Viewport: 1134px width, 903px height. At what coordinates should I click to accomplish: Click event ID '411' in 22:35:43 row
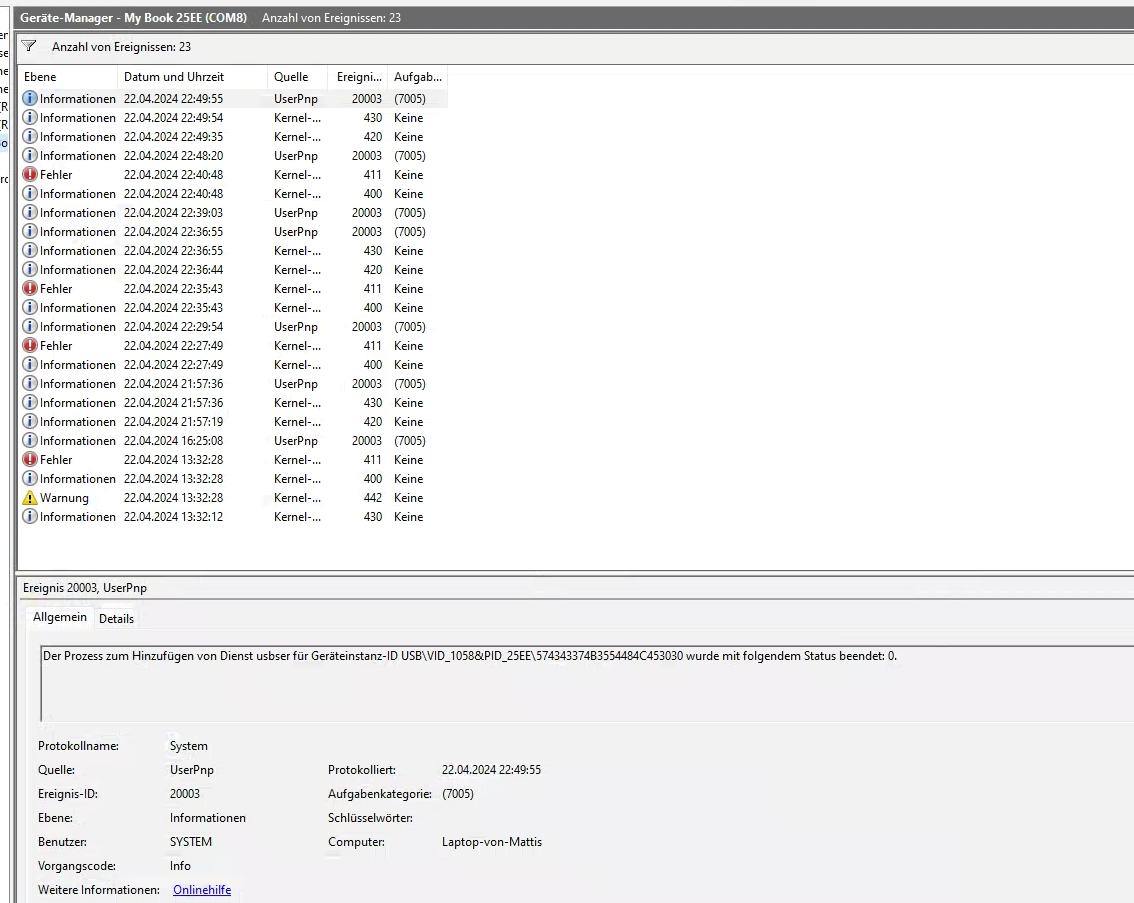click(x=372, y=289)
